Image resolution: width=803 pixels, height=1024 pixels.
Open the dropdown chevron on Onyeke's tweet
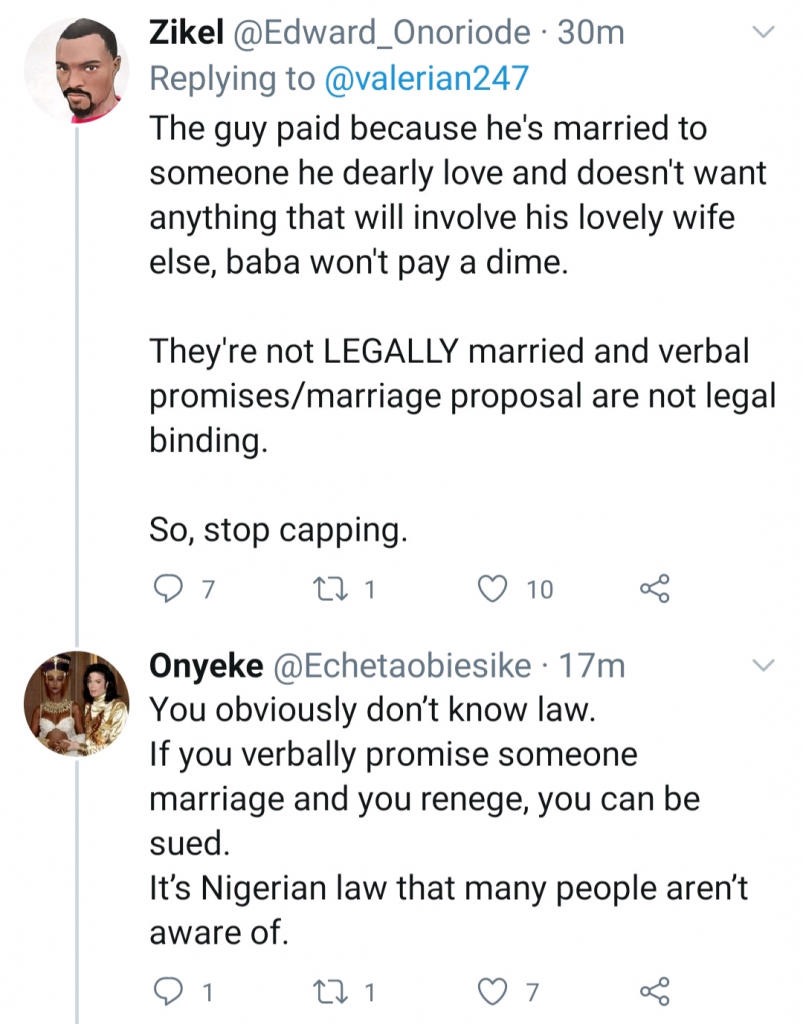pyautogui.click(x=764, y=665)
